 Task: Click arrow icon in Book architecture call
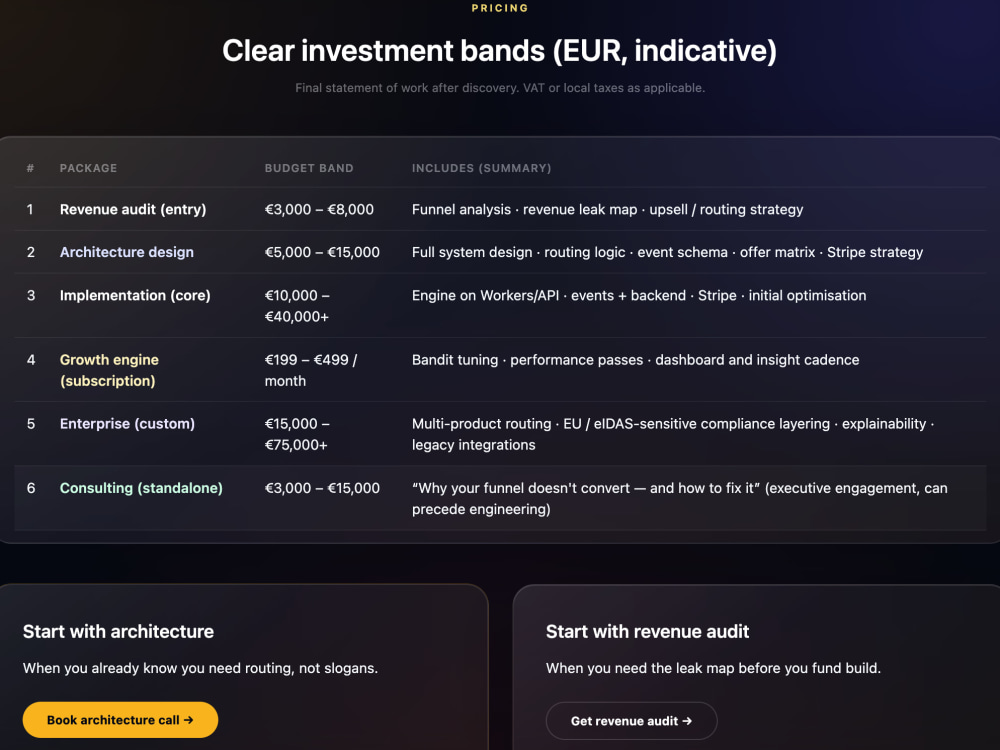coord(188,720)
